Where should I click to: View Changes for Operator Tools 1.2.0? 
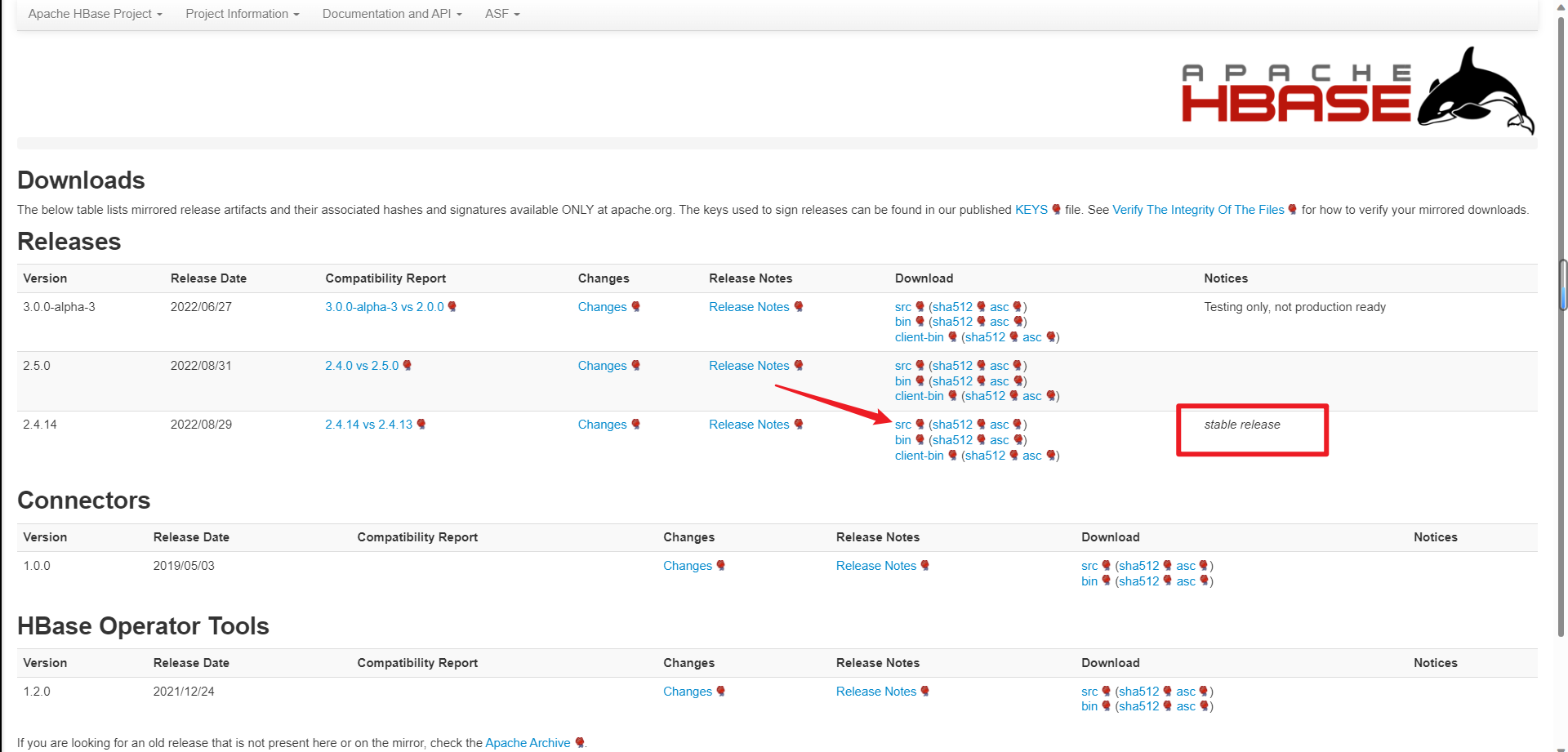688,692
